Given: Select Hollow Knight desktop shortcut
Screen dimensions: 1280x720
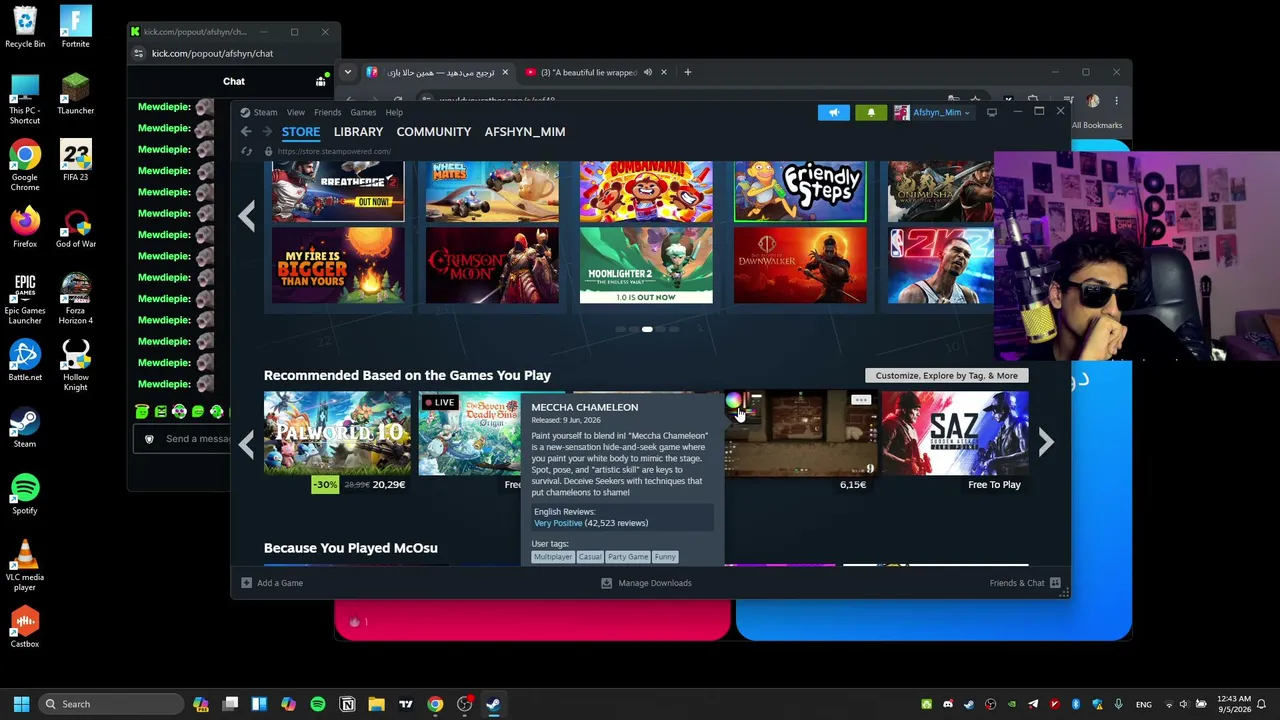Looking at the screenshot, I should tap(75, 366).
